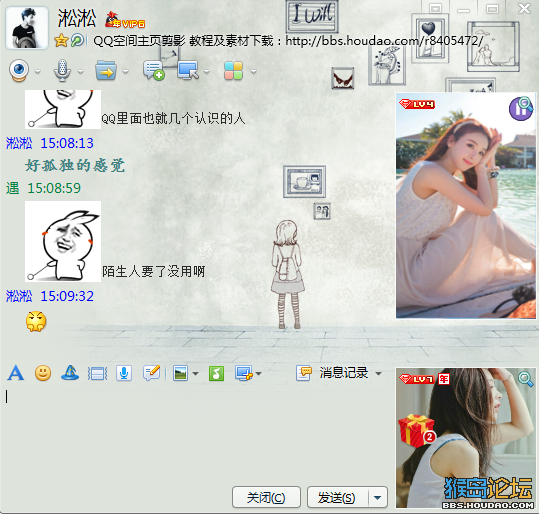
Task: Click the magic emoticon wizard hat icon
Action: pos(70,373)
